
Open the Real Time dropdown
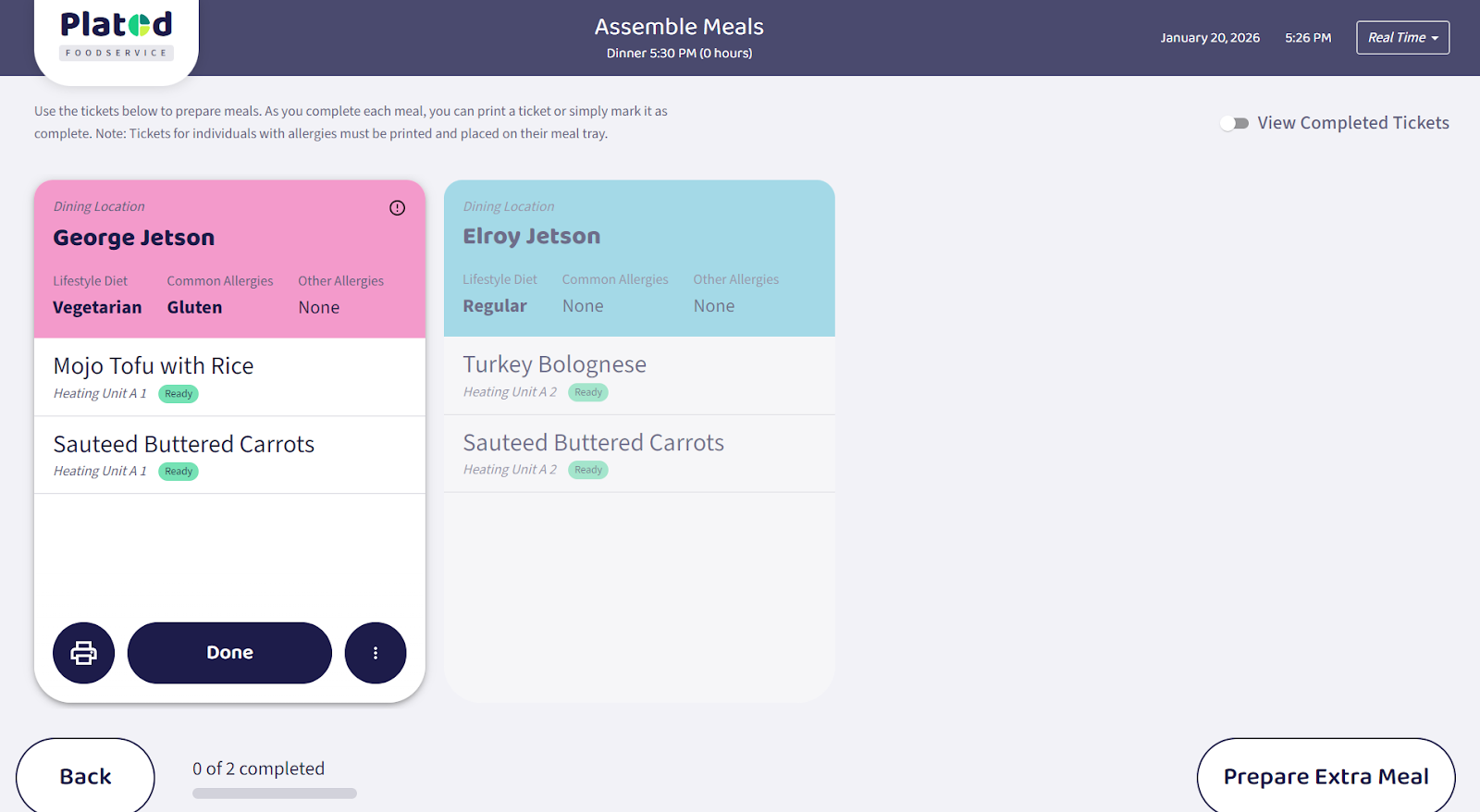coord(1402,38)
